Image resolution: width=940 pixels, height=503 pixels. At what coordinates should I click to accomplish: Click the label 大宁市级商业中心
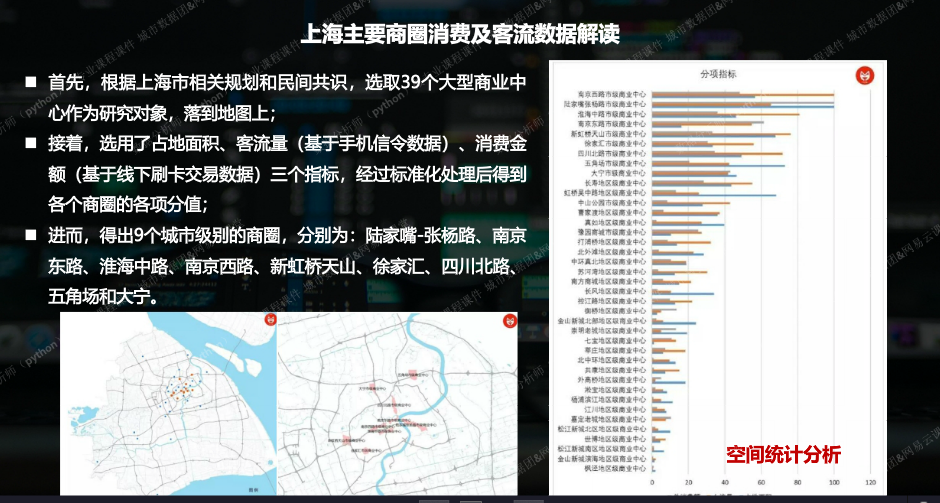(618, 173)
